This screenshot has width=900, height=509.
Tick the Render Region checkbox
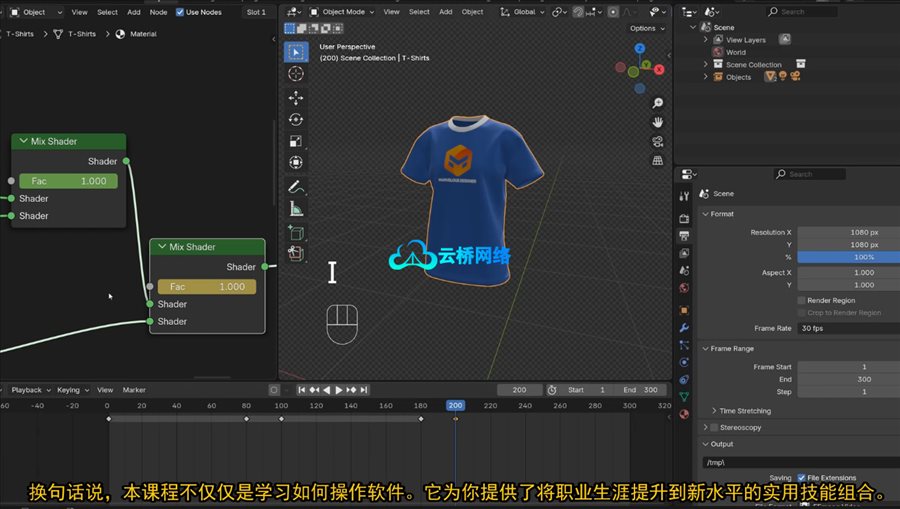pyautogui.click(x=801, y=300)
